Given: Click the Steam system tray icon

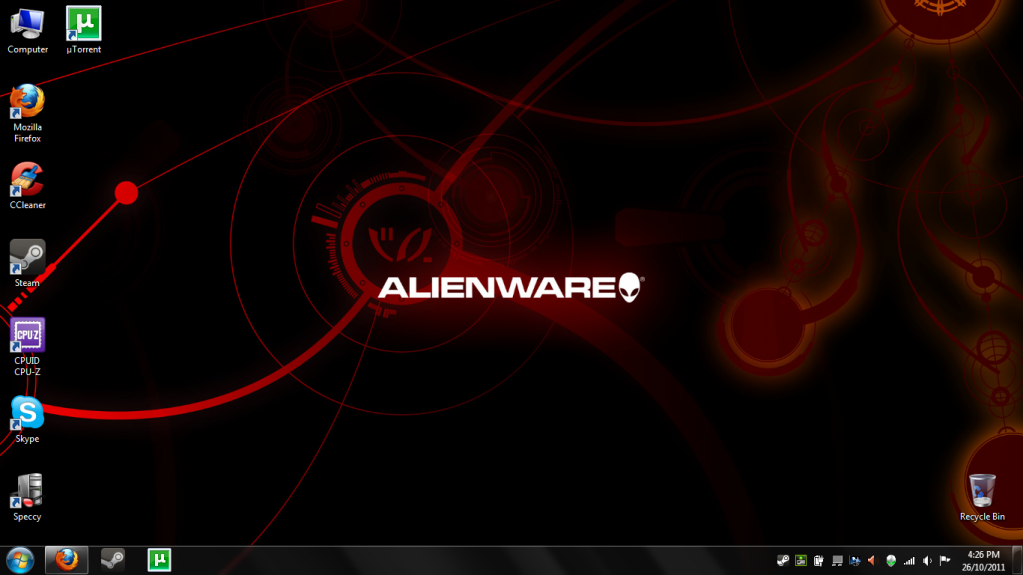Looking at the screenshot, I should click(783, 561).
